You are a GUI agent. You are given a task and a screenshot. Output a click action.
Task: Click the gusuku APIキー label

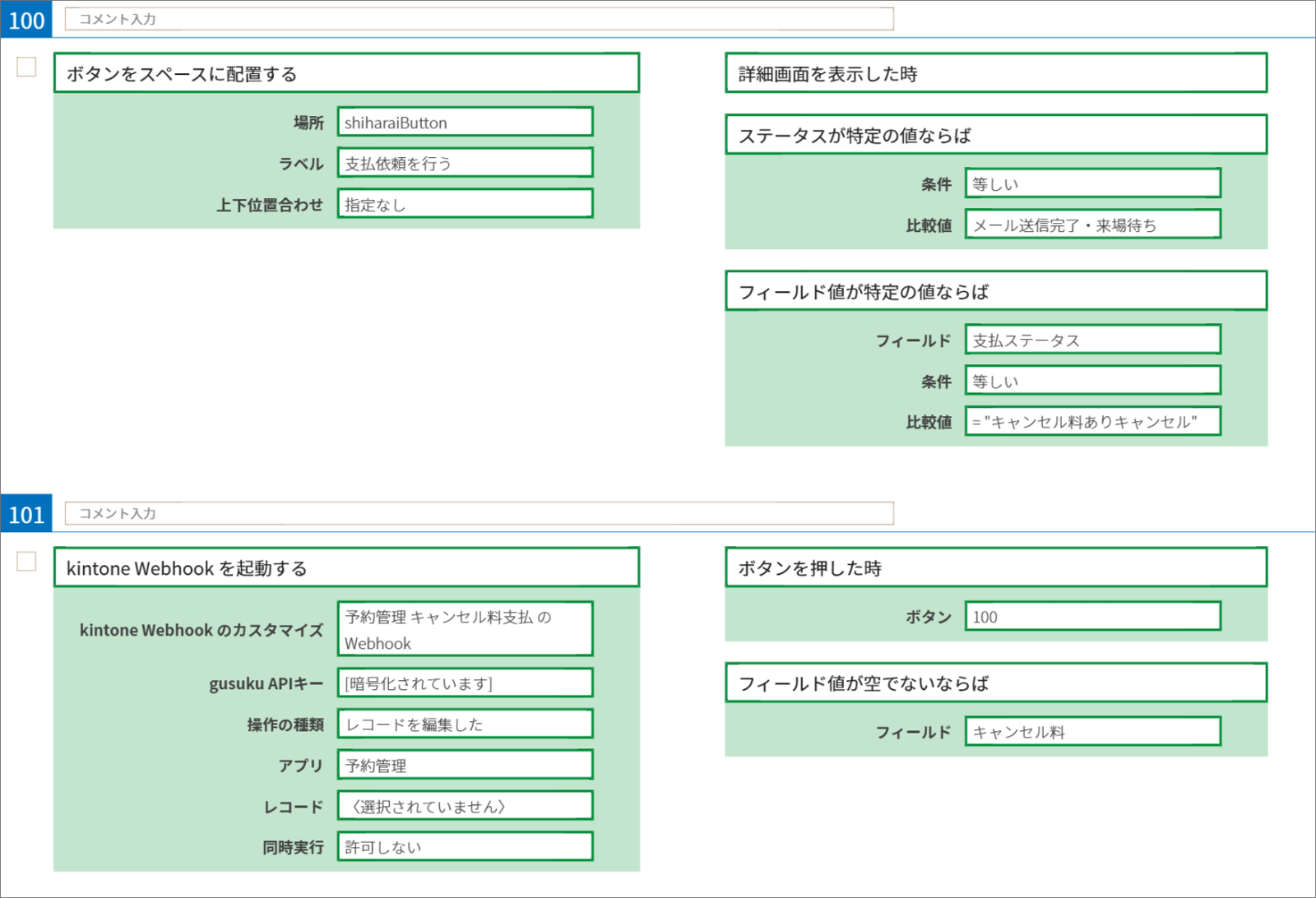(x=266, y=683)
